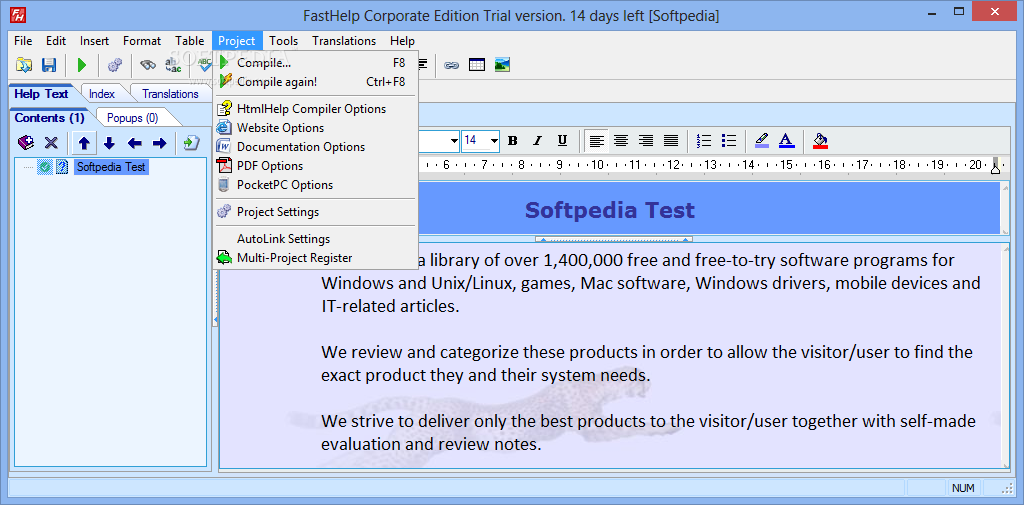Image resolution: width=1024 pixels, height=505 pixels.
Task: Click the font color A button
Action: (x=786, y=140)
